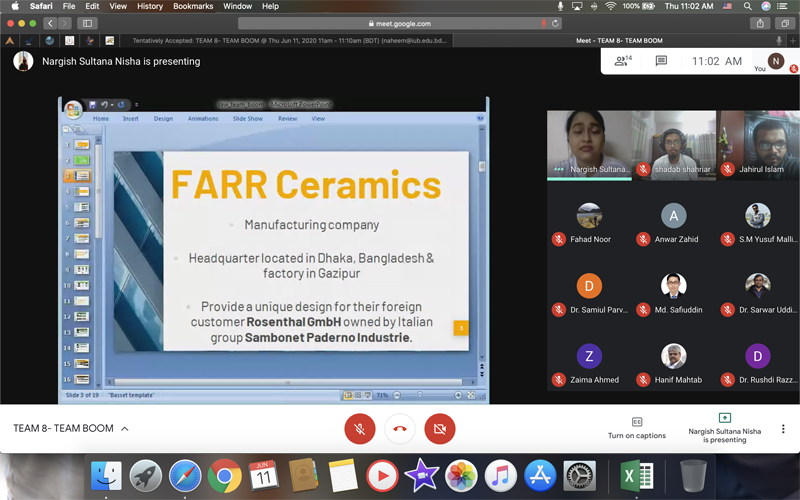The image size is (800, 500).
Task: Click Spotlight search magnifier in menu bar
Action: tap(747, 6)
